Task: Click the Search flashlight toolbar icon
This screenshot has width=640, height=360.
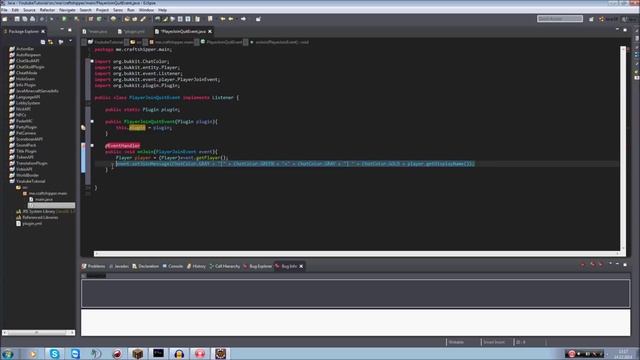Action: click(x=143, y=19)
